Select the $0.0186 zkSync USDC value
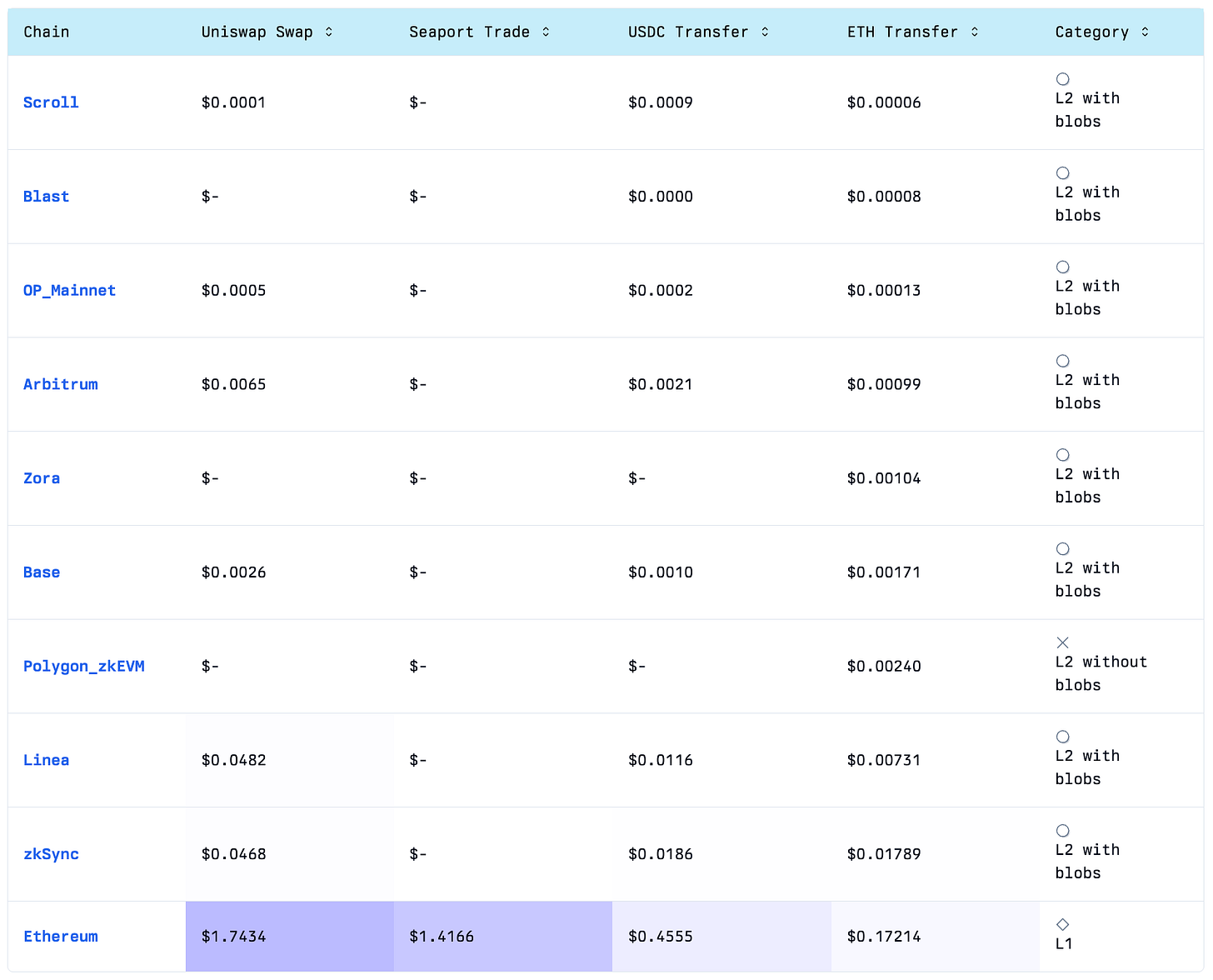This screenshot has height=980, width=1213. point(661,854)
